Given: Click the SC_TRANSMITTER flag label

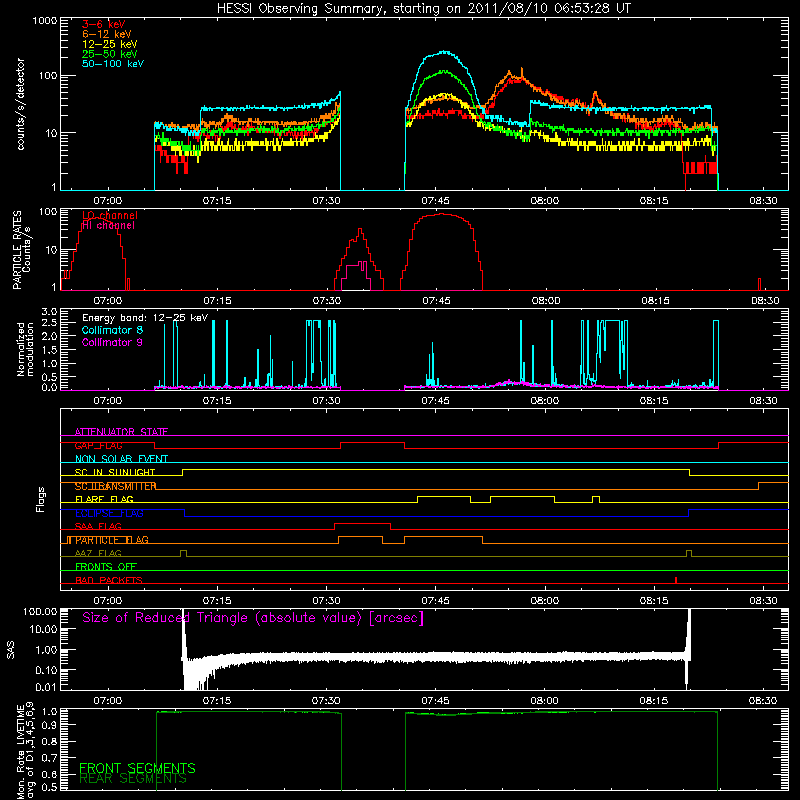Looking at the screenshot, I should [x=115, y=486].
